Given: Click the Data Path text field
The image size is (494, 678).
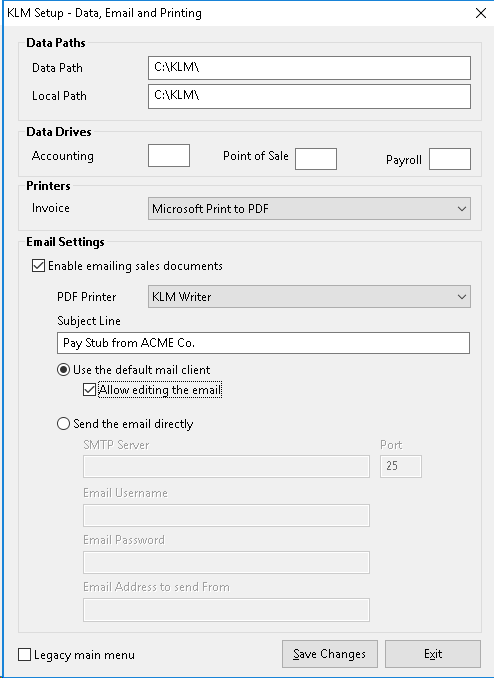Looking at the screenshot, I should (x=309, y=68).
